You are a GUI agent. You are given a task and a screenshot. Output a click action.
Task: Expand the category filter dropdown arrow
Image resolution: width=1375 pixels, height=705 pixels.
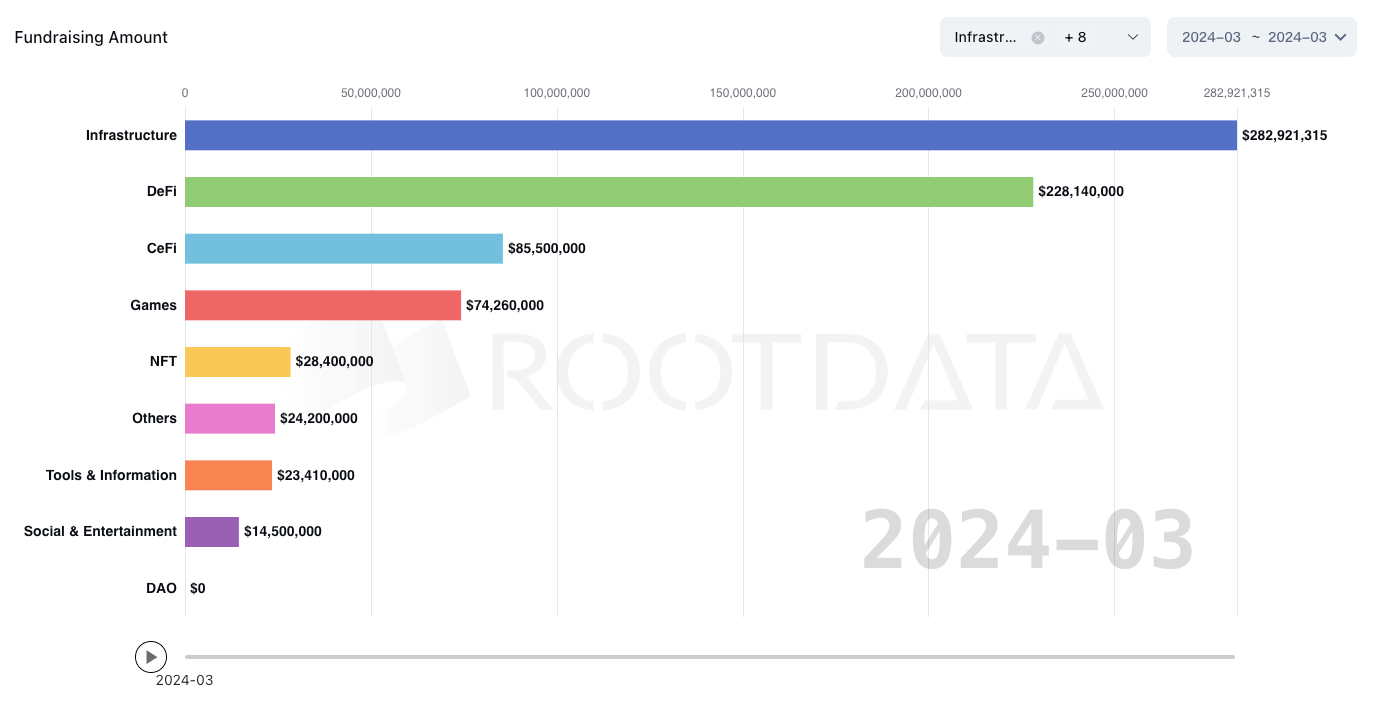click(1133, 37)
